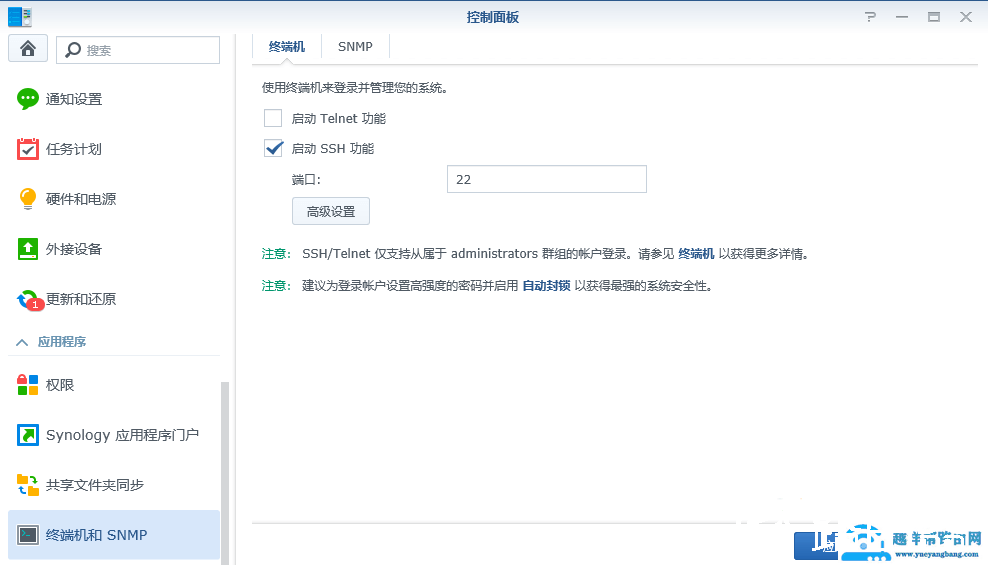Select 共享文件夹同步 label in sidebar
988x565 pixels.
pyautogui.click(x=95, y=484)
